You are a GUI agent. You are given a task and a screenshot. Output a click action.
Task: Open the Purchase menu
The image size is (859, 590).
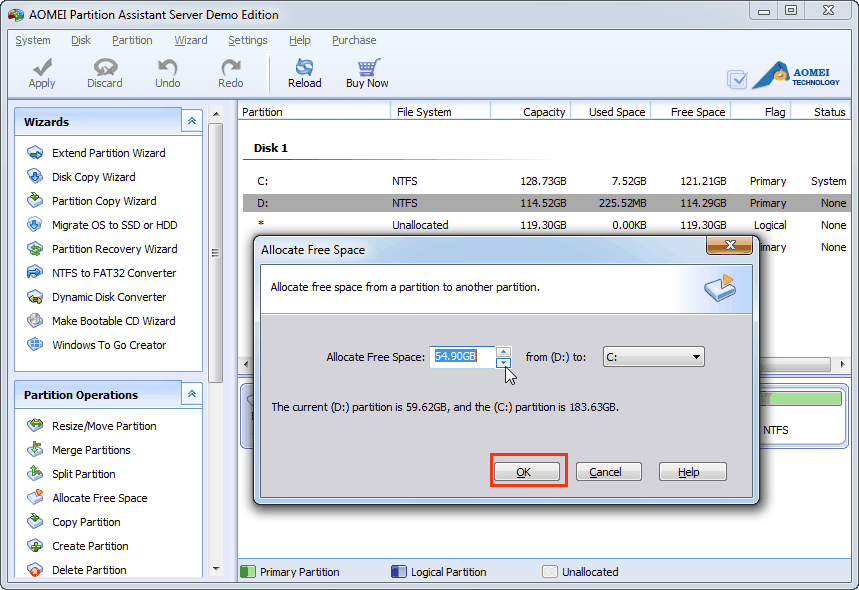coord(354,40)
